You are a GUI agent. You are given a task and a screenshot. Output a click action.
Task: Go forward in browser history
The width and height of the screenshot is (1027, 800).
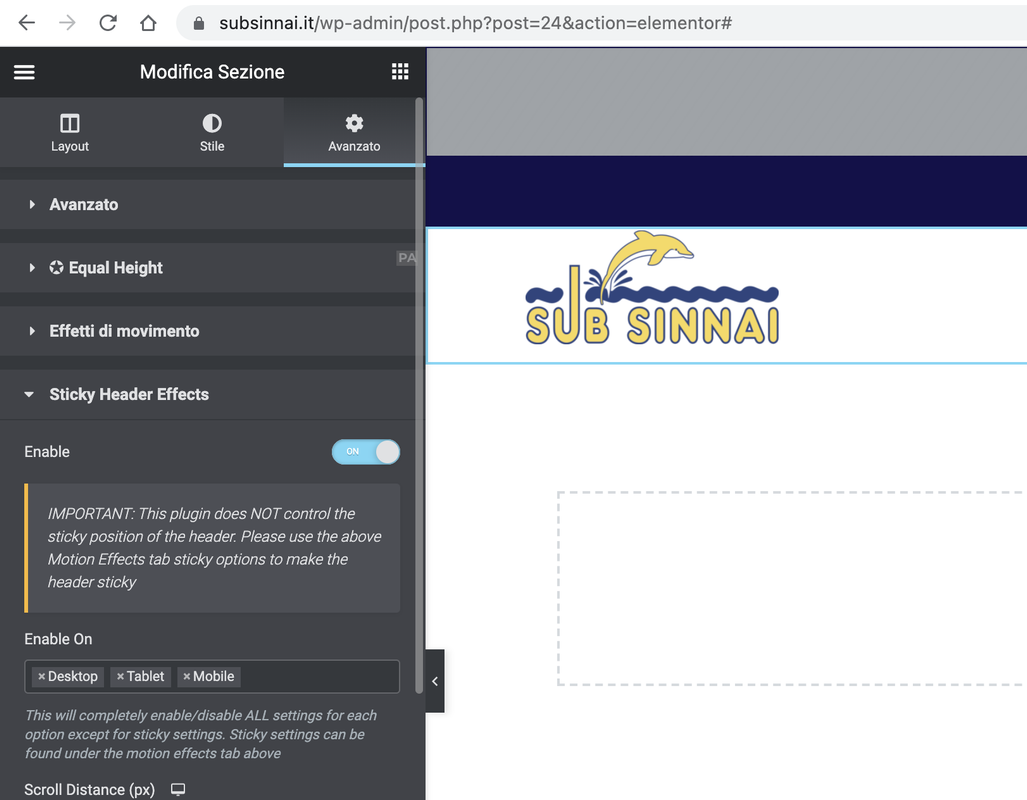[x=67, y=23]
